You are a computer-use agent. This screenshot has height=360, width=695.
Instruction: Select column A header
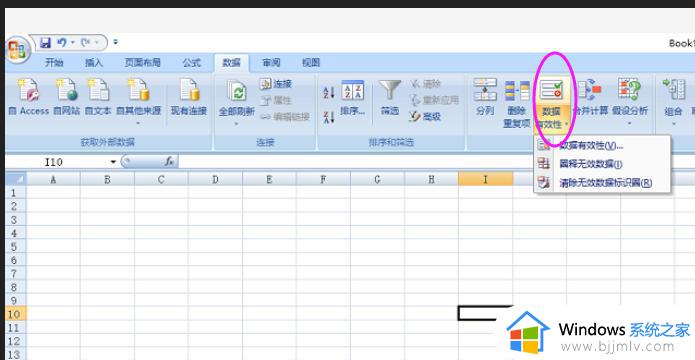tap(53, 179)
